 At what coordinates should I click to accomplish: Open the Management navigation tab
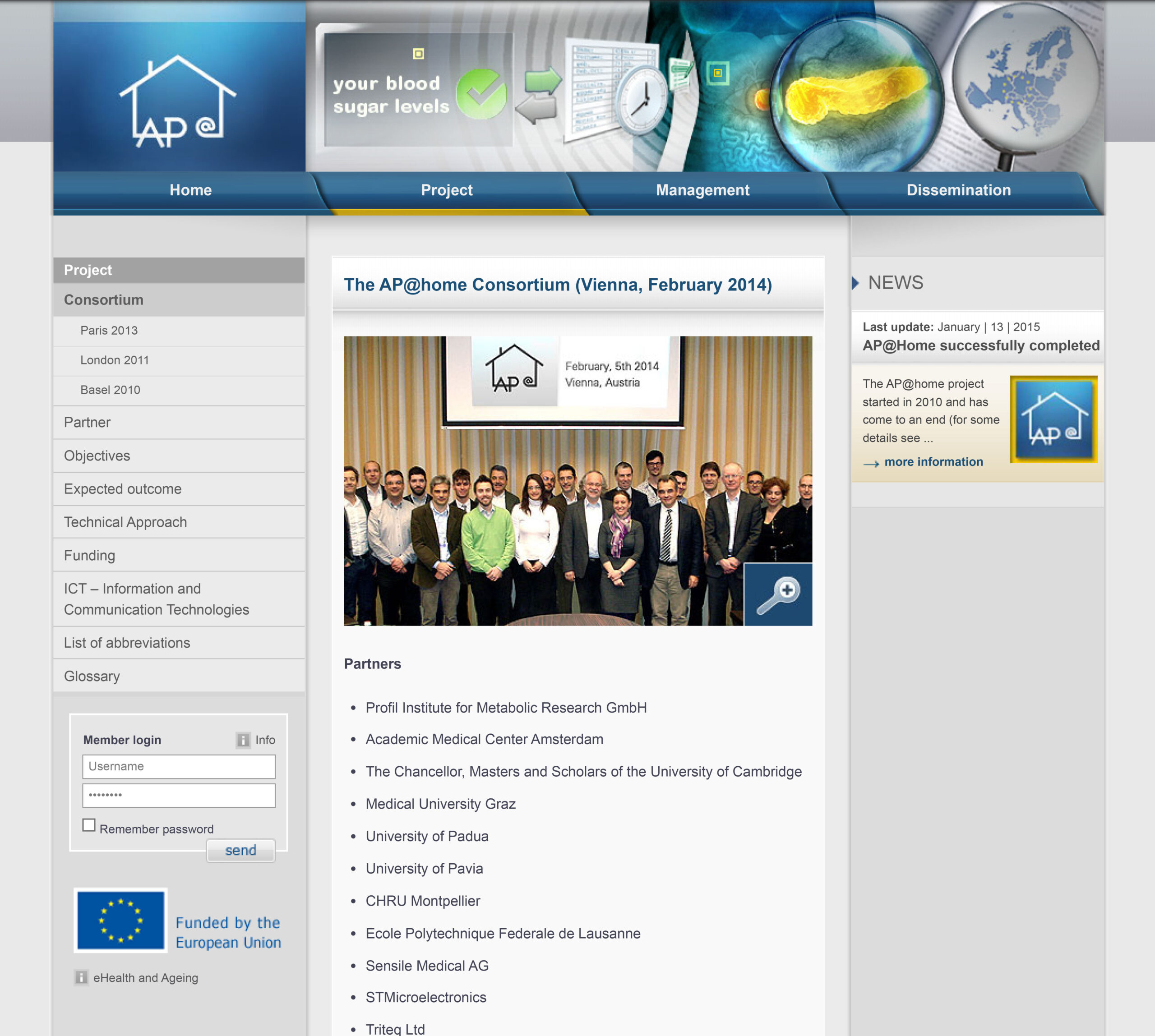pos(702,190)
